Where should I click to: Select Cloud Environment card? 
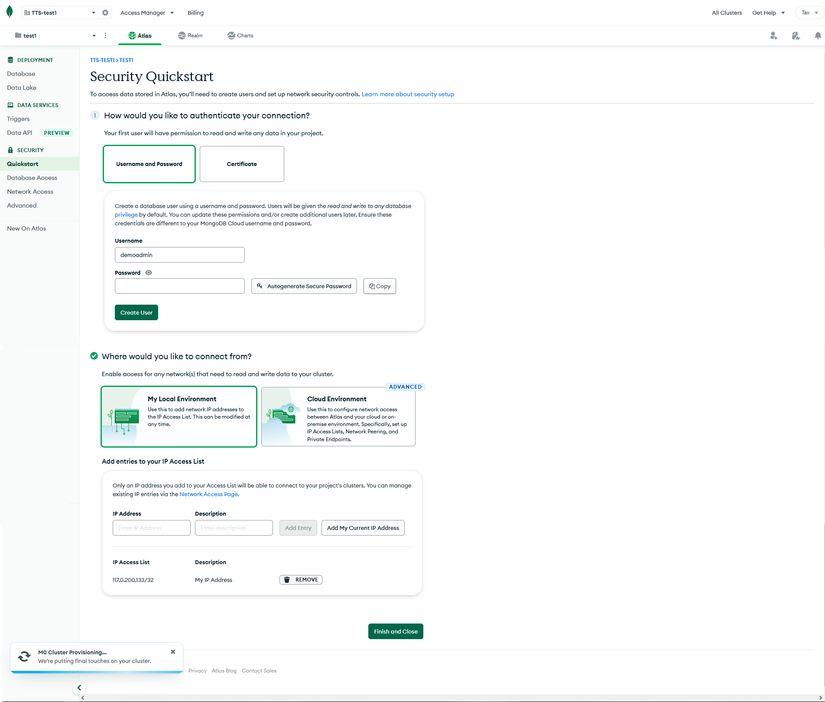[x=338, y=417]
